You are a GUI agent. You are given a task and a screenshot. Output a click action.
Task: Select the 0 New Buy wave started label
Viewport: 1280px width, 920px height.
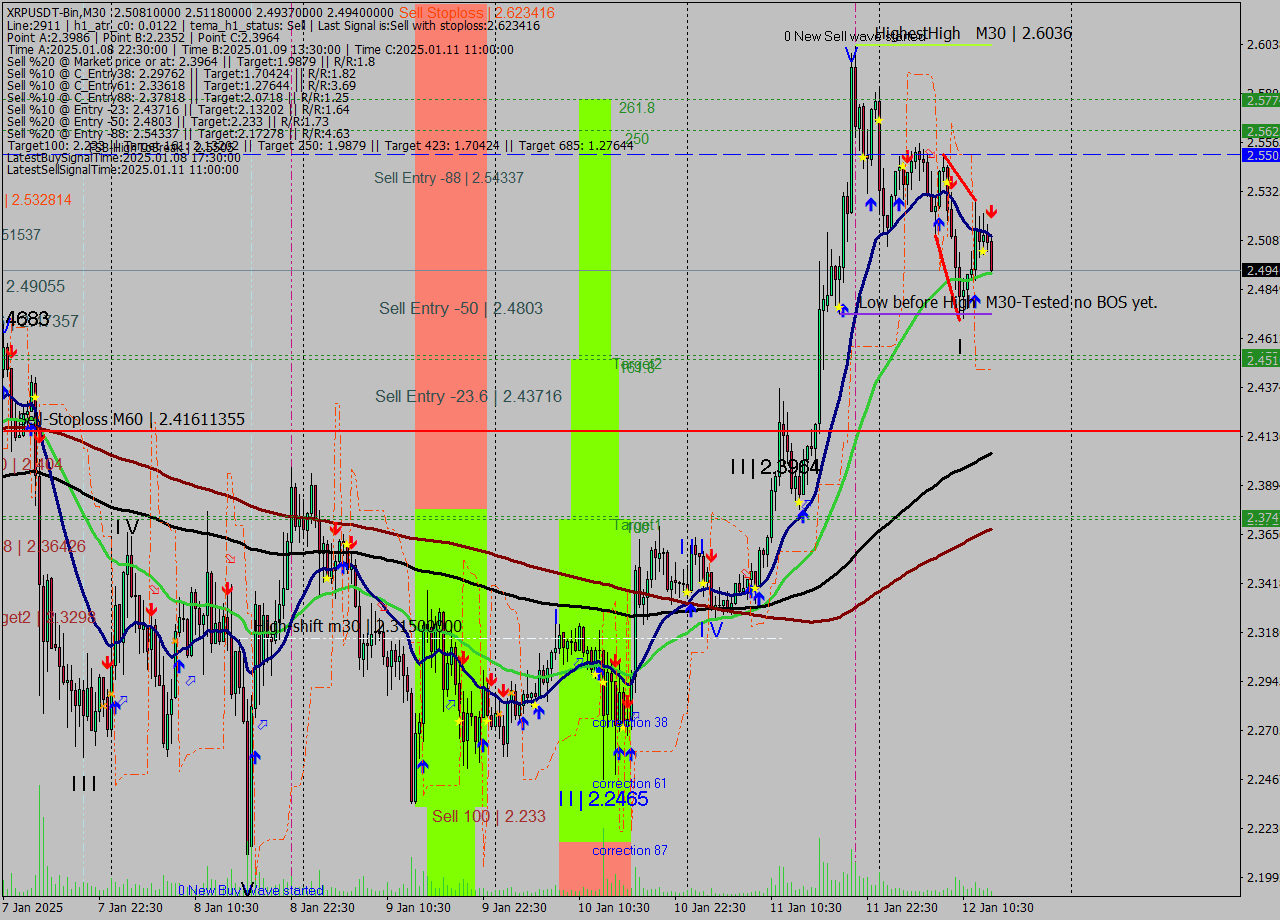251,890
